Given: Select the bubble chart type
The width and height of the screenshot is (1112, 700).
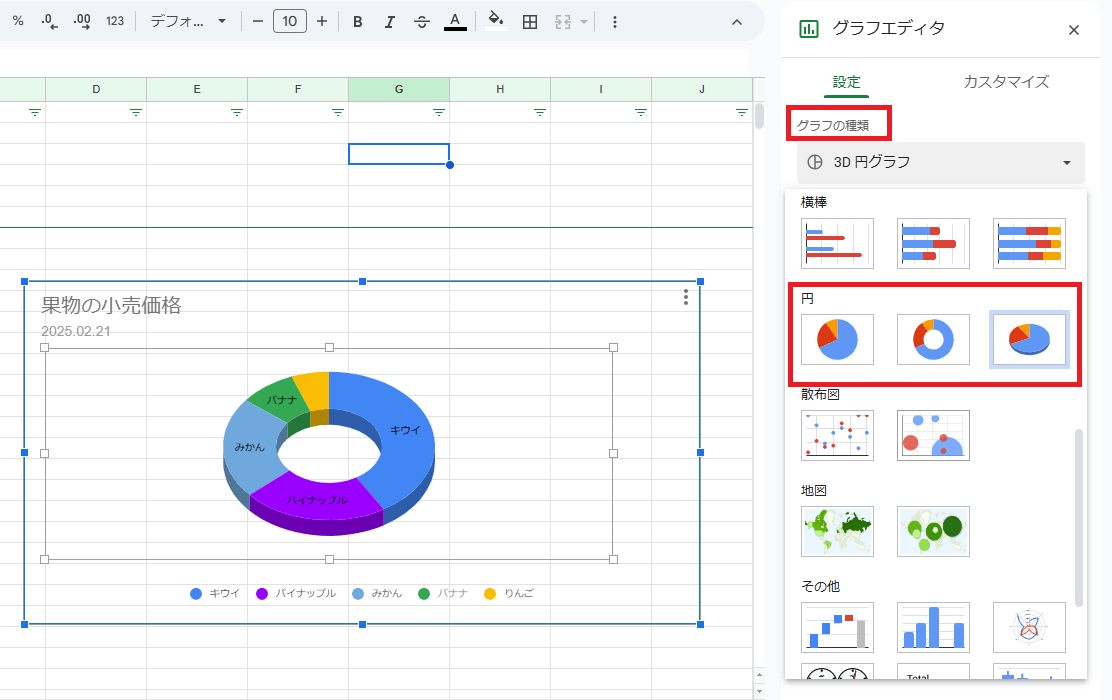Looking at the screenshot, I should (933, 435).
